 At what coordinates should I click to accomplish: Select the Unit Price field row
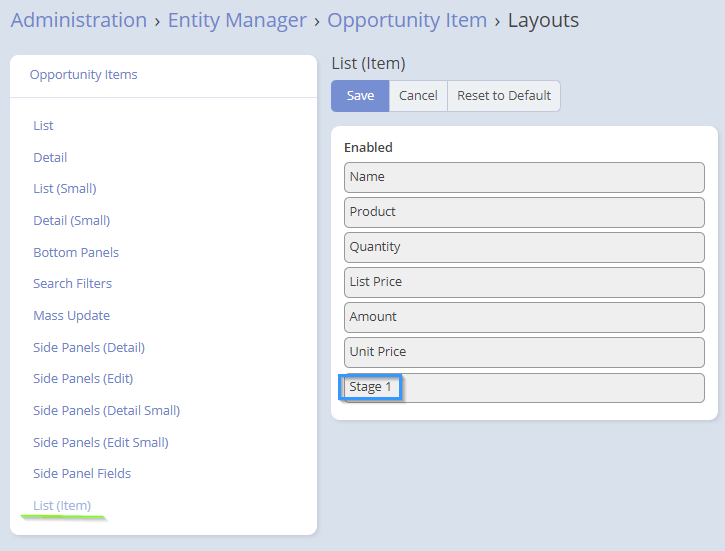[x=524, y=352]
